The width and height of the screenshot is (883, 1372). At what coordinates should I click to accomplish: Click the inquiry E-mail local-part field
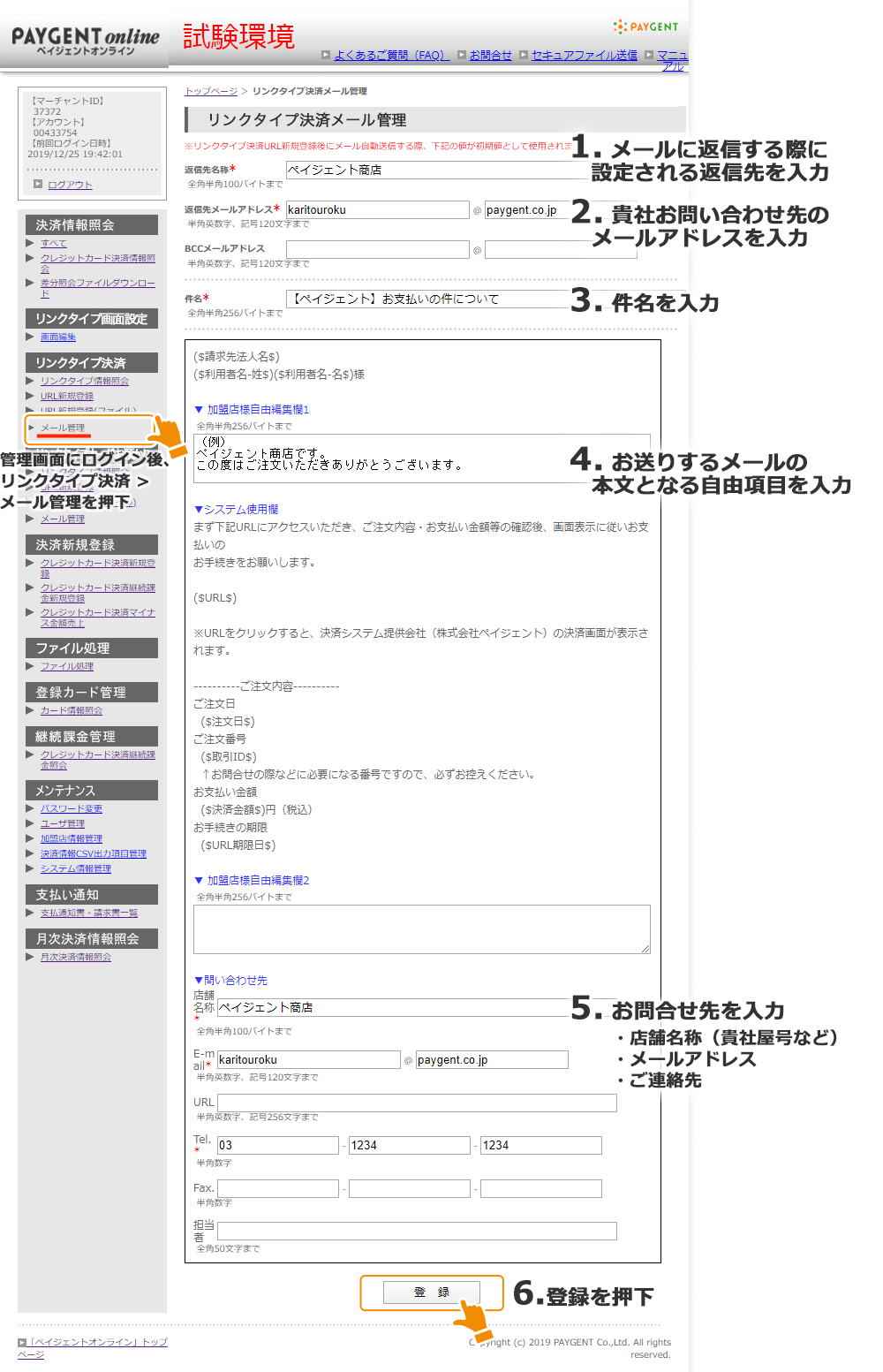tap(308, 1059)
